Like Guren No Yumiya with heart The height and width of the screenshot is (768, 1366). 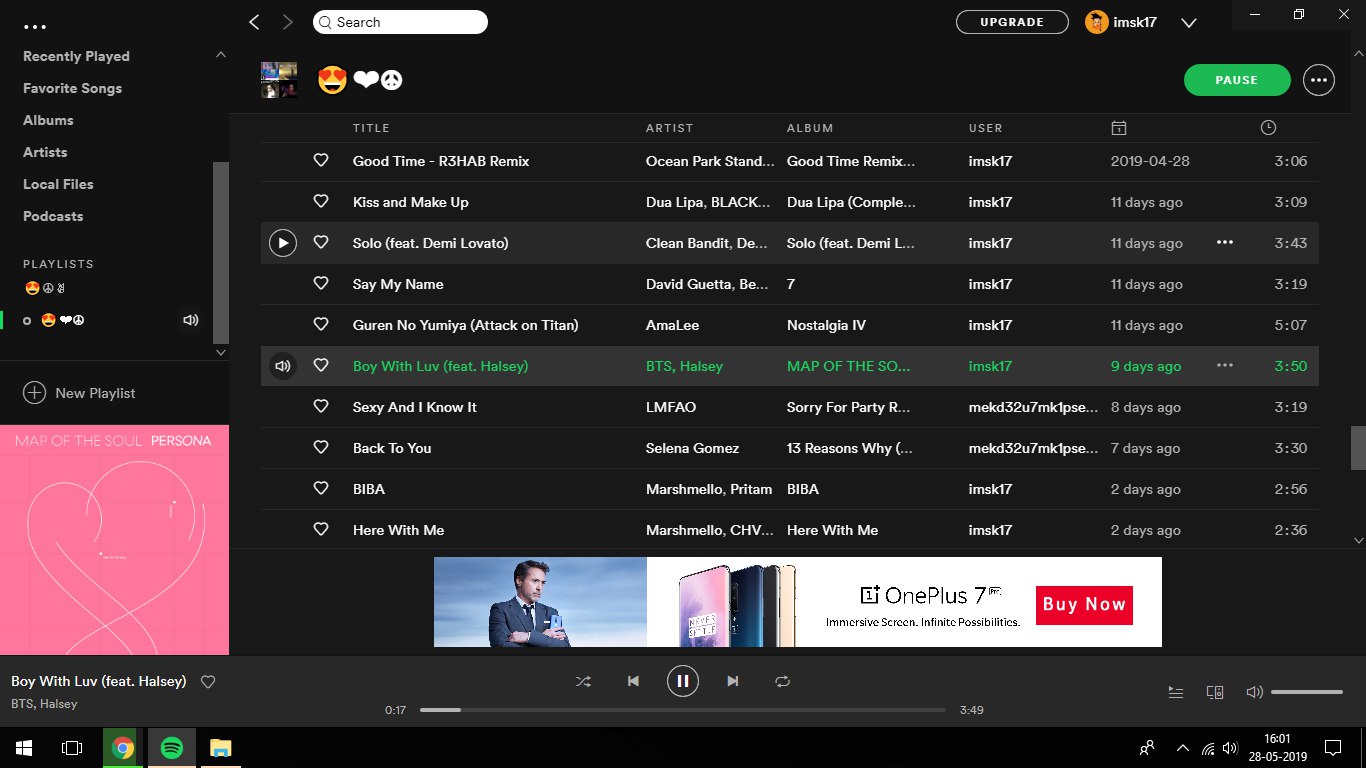pyautogui.click(x=321, y=325)
